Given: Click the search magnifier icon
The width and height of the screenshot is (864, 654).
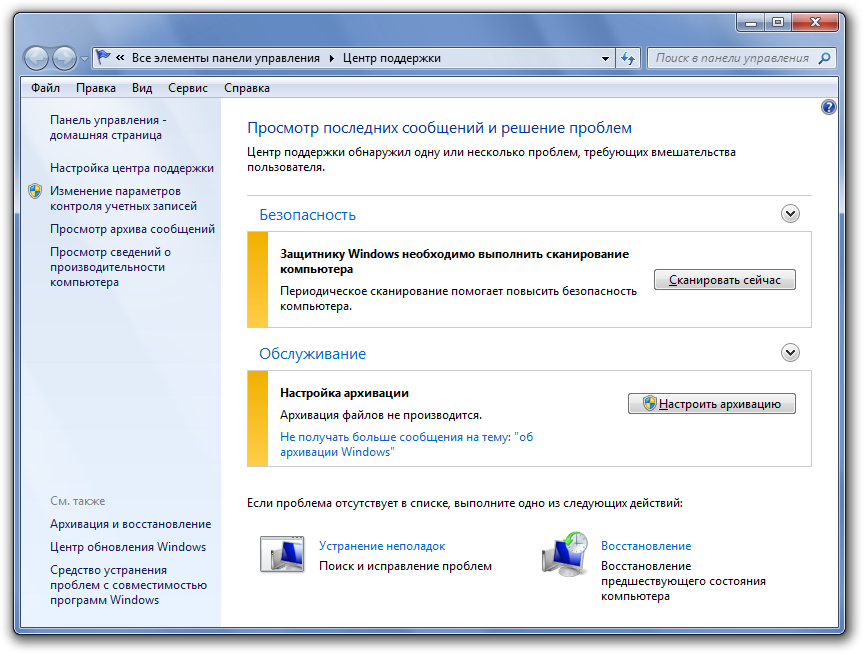Looking at the screenshot, I should tap(826, 58).
